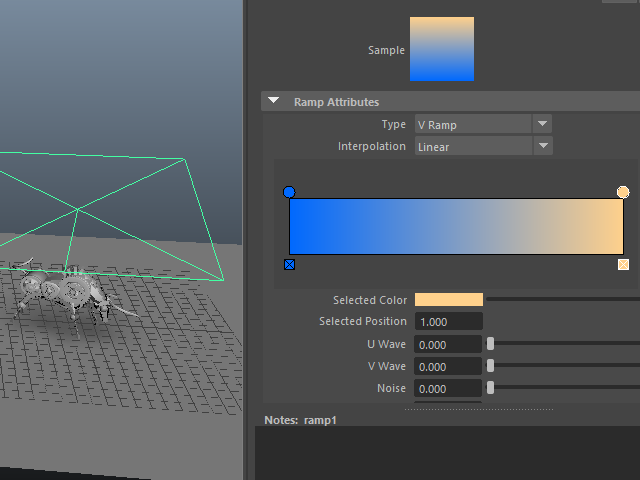Click inside the Notes ramp1 text area
Viewport: 640px width, 480px height.
[447, 453]
